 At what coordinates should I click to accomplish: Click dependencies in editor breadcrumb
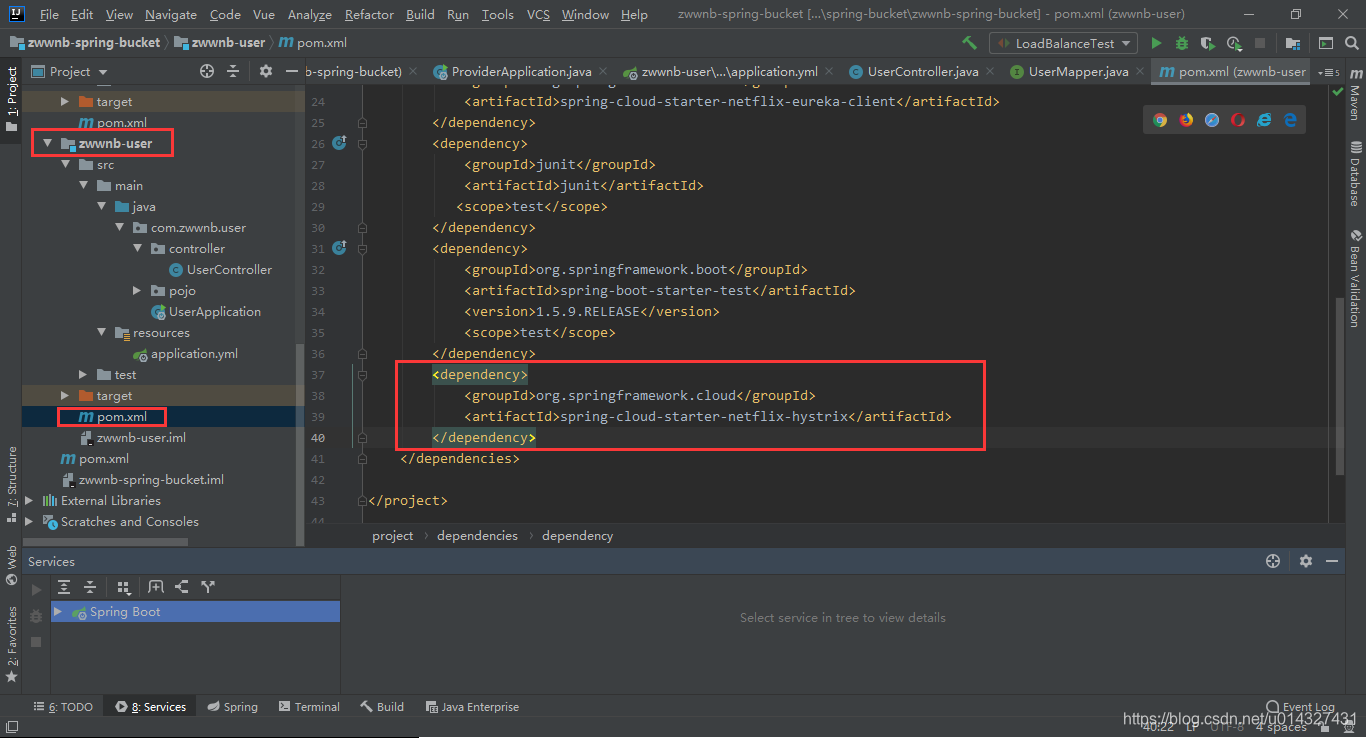477,535
